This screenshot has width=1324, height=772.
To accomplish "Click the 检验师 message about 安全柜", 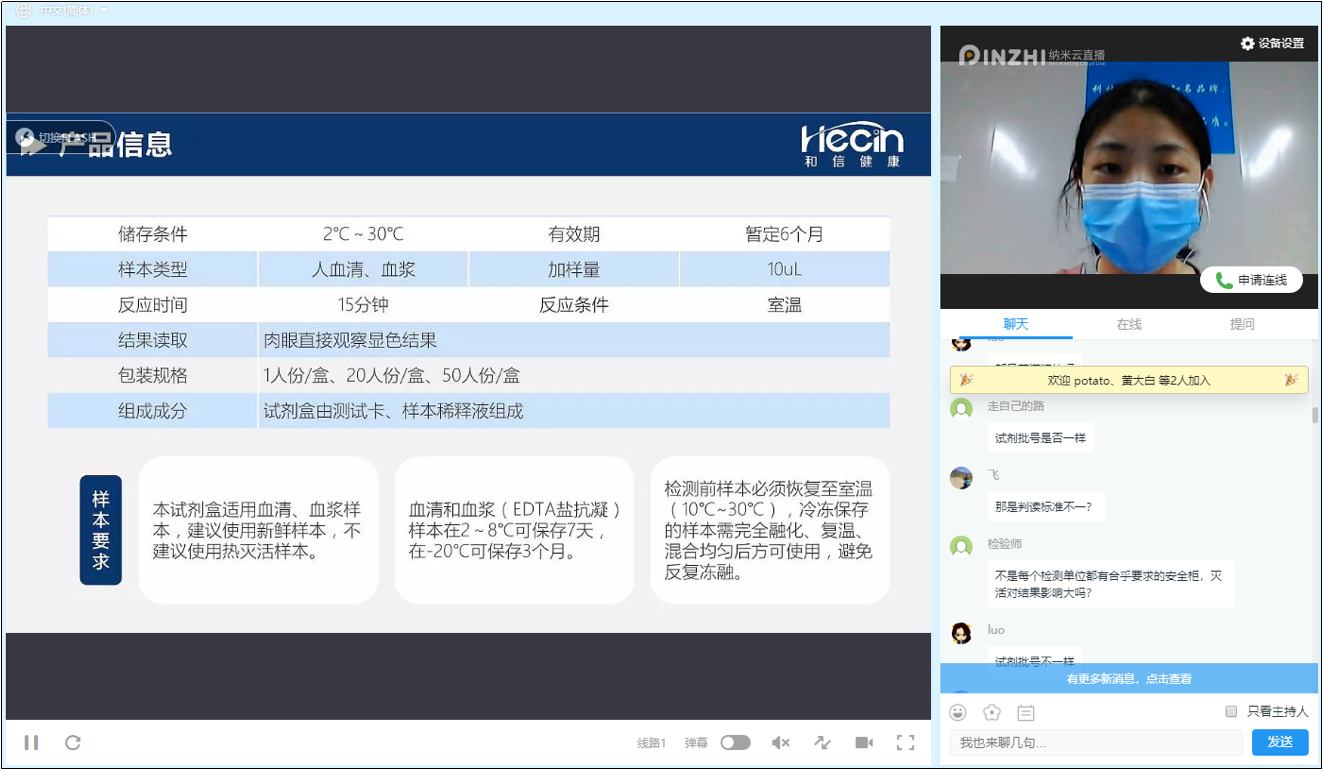I will [x=1111, y=584].
